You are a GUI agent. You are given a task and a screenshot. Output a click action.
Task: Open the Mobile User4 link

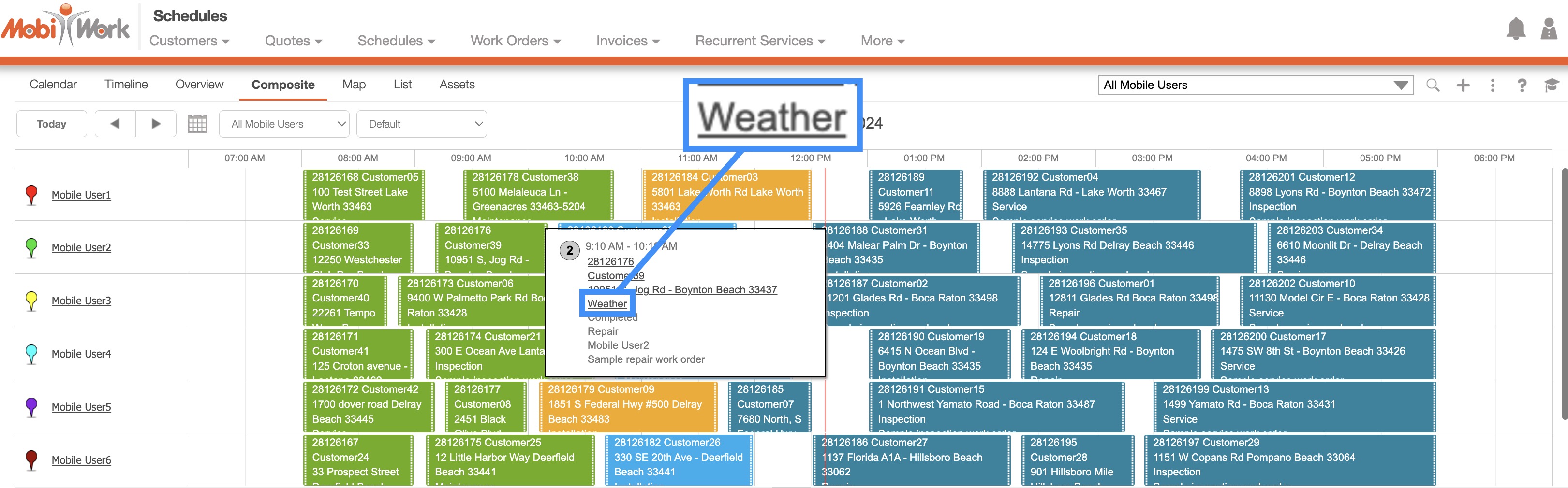coord(81,354)
